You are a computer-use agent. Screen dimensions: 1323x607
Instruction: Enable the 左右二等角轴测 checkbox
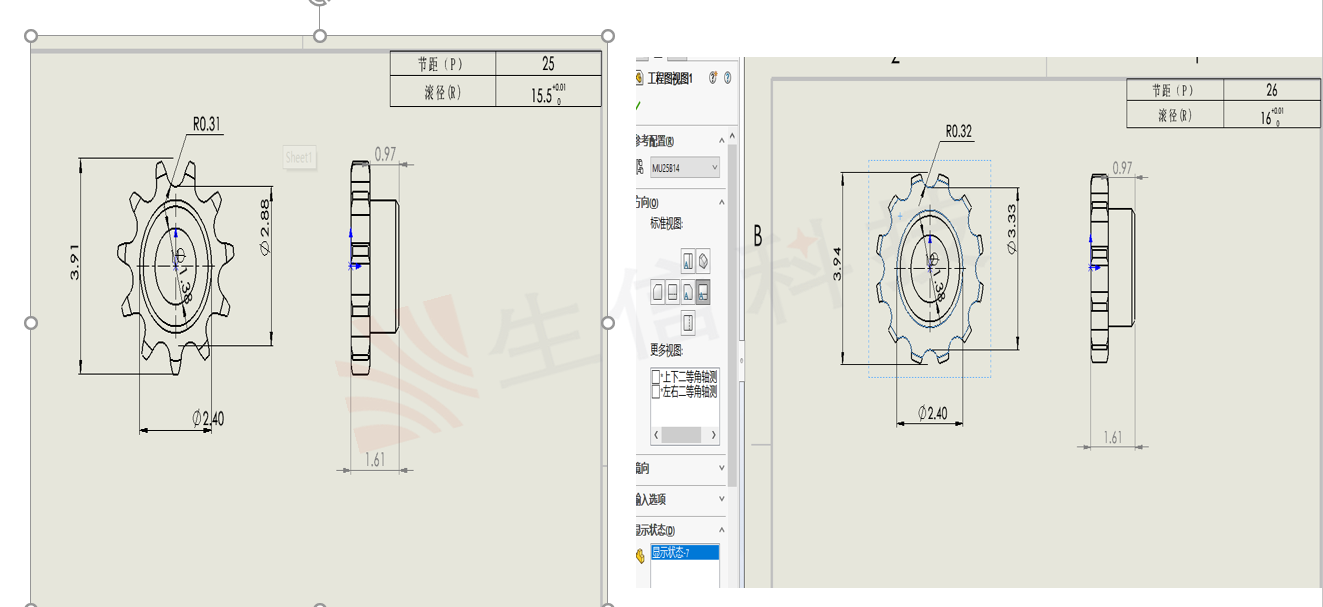click(x=656, y=392)
